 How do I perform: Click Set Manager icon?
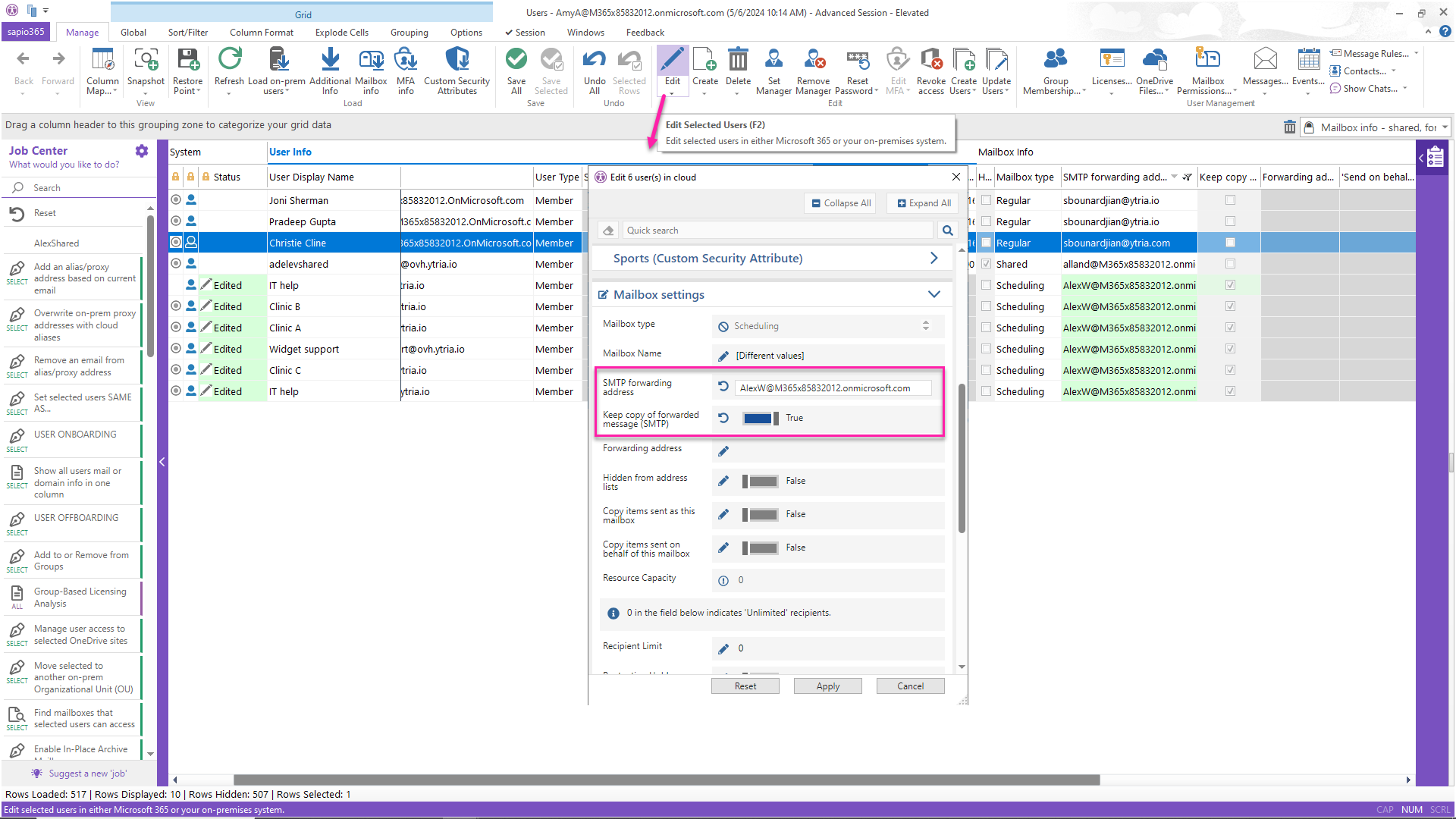(x=773, y=60)
